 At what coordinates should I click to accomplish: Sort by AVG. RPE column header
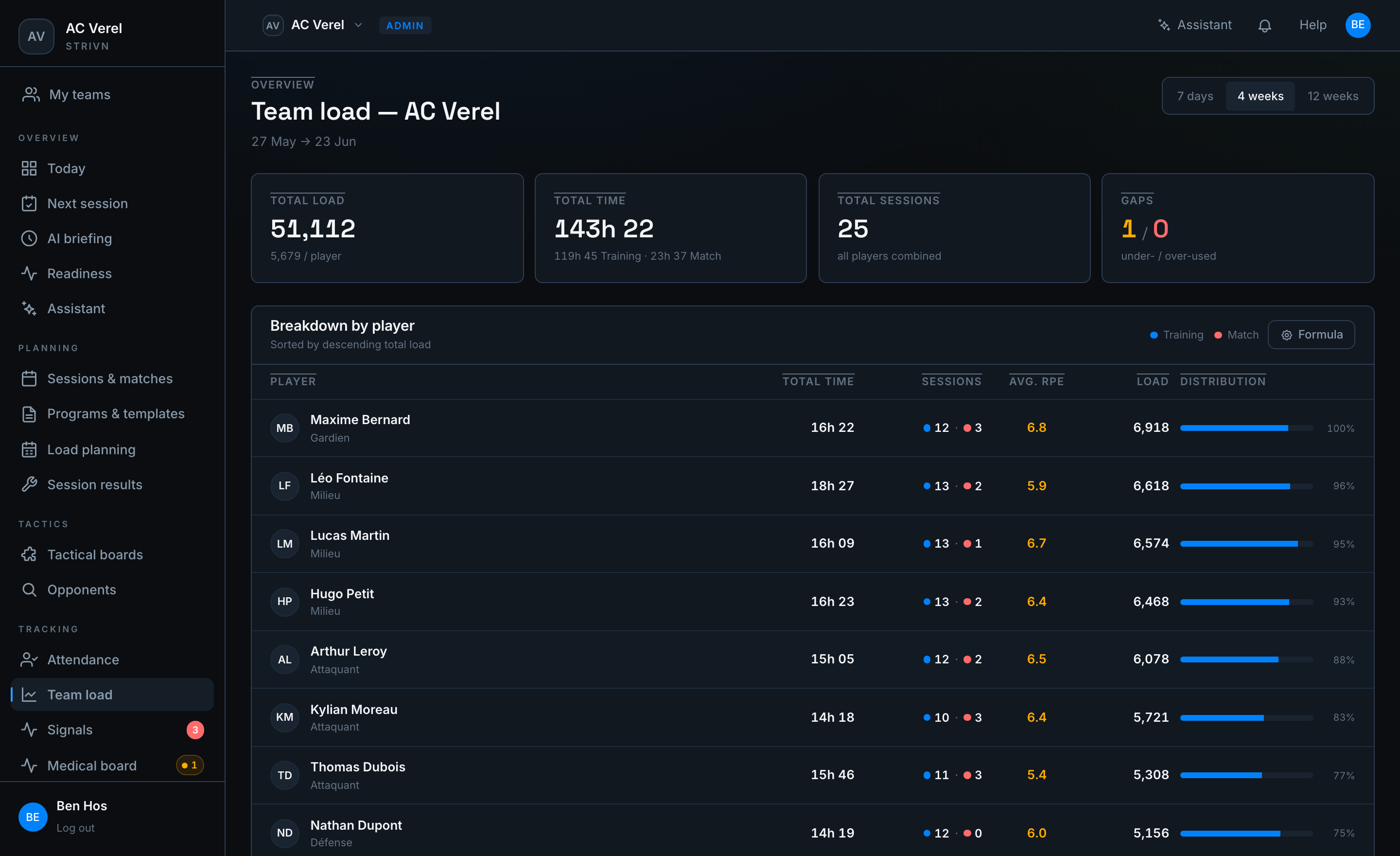tap(1036, 381)
